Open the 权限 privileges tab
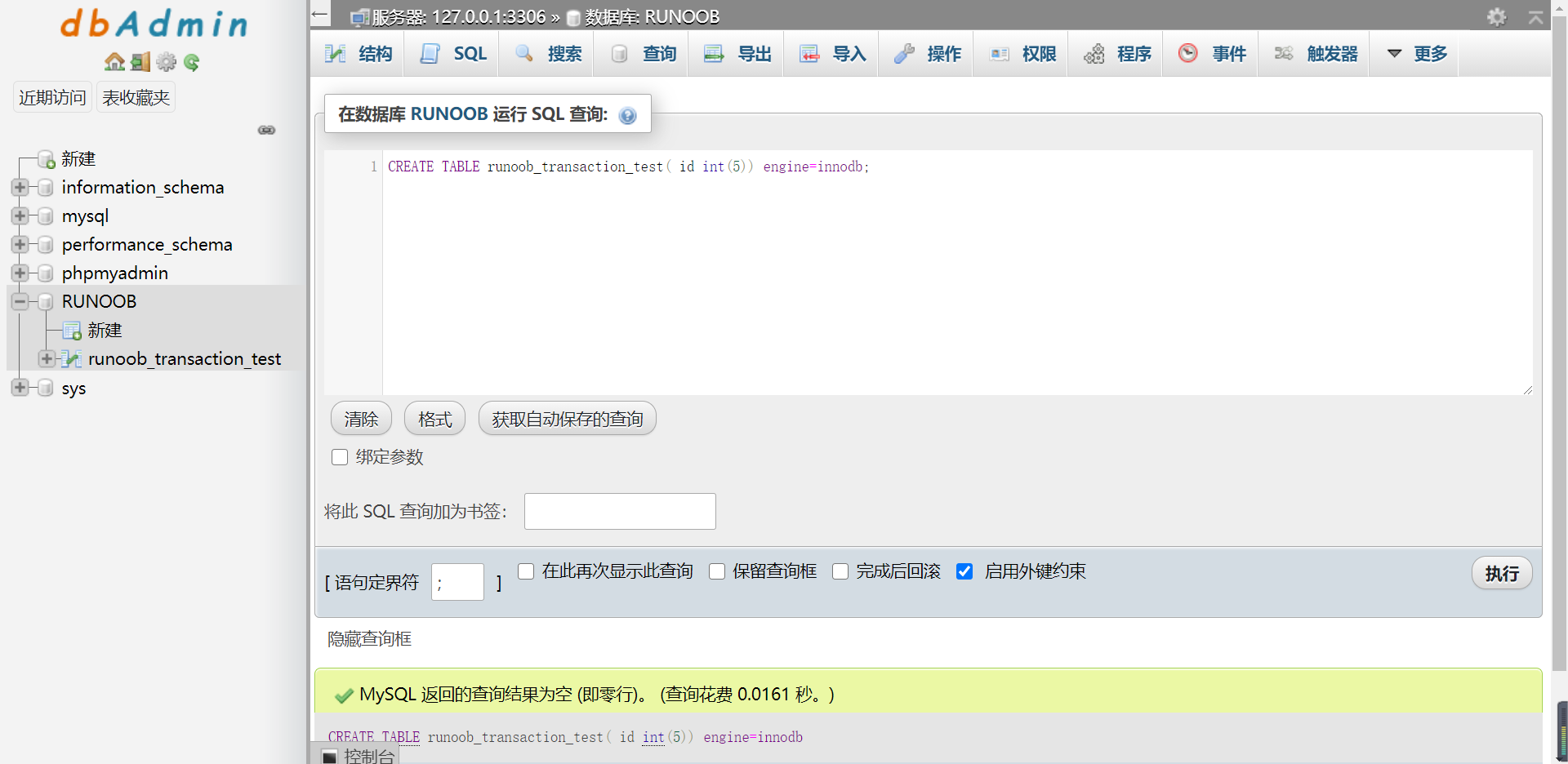 [x=1022, y=54]
